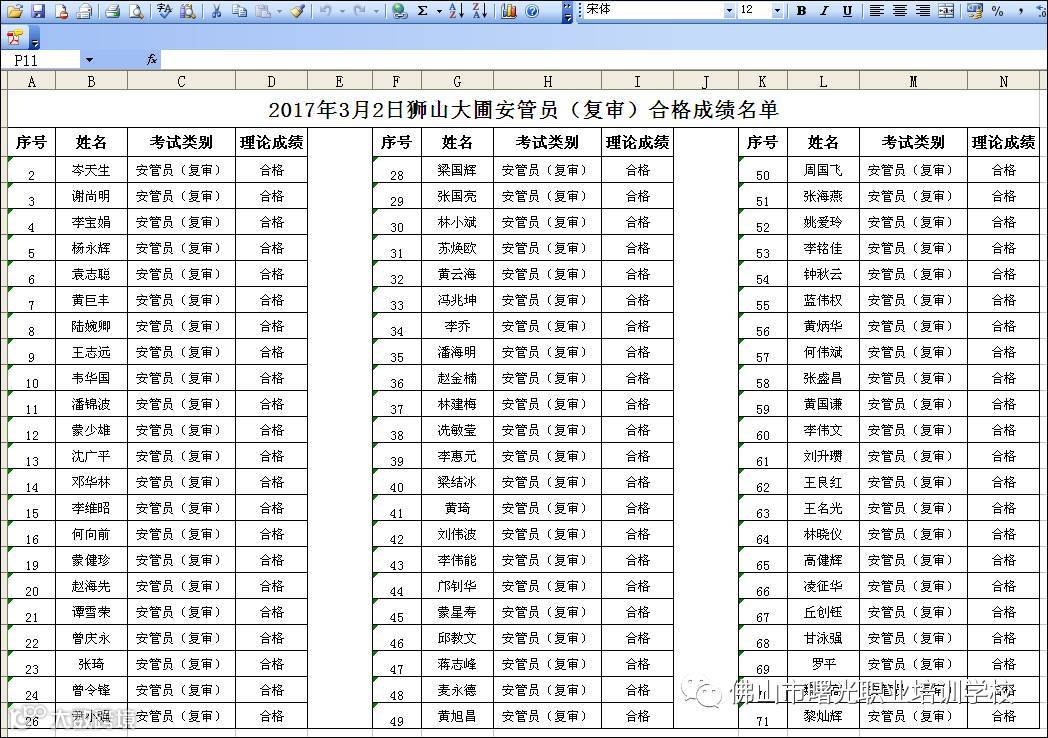Image resolution: width=1048 pixels, height=738 pixels.
Task: Click the Paste clipboard icon
Action: (263, 11)
